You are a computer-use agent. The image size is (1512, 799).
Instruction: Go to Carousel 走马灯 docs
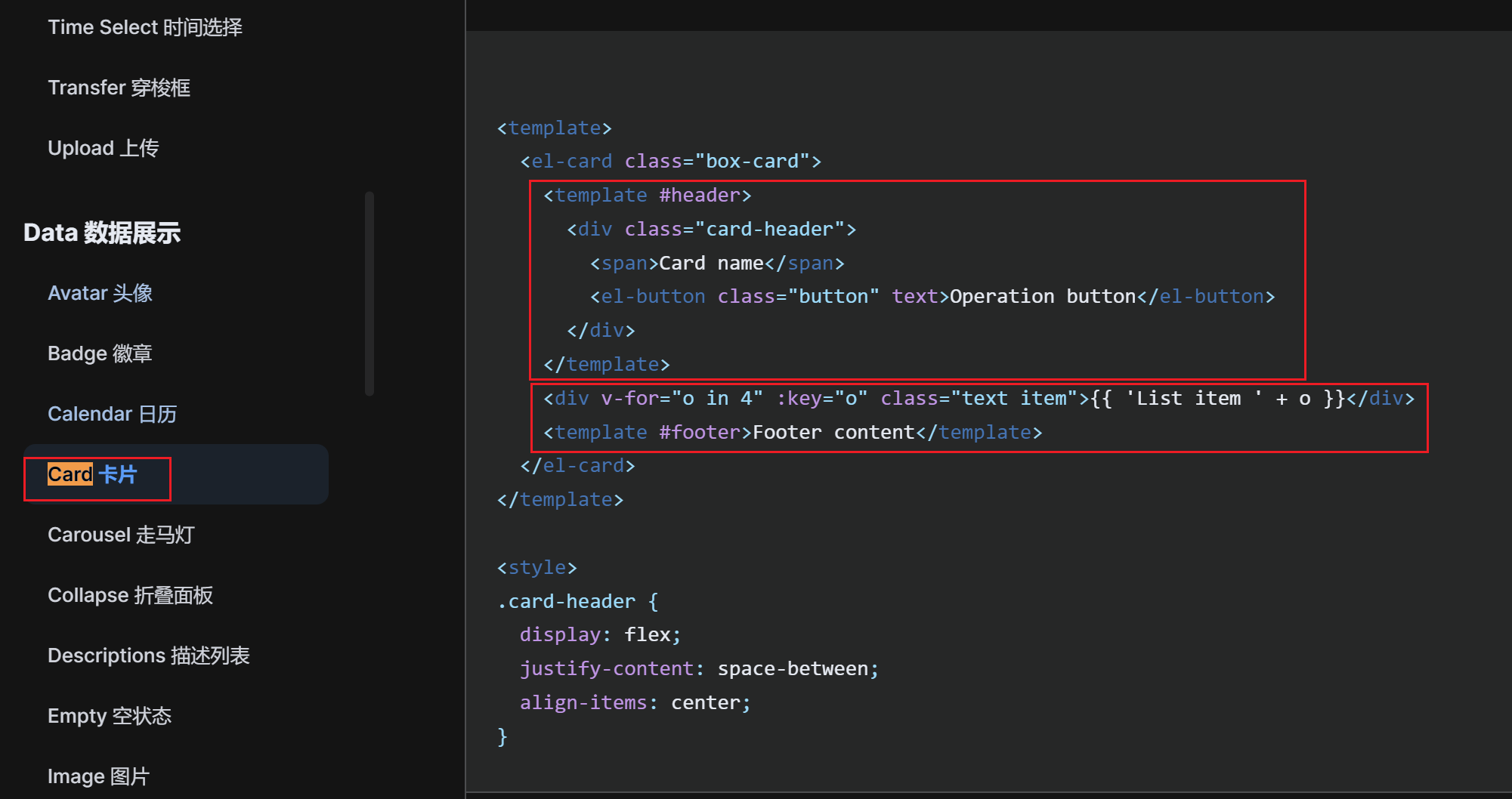coord(121,534)
